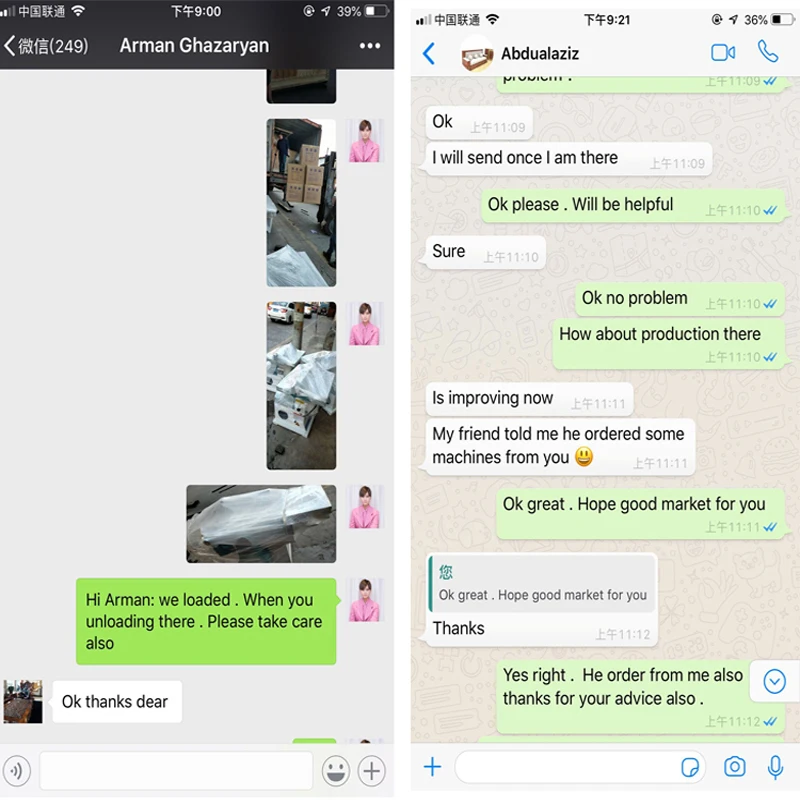
Task: Go back to WeChat list (249)
Action: point(46,46)
